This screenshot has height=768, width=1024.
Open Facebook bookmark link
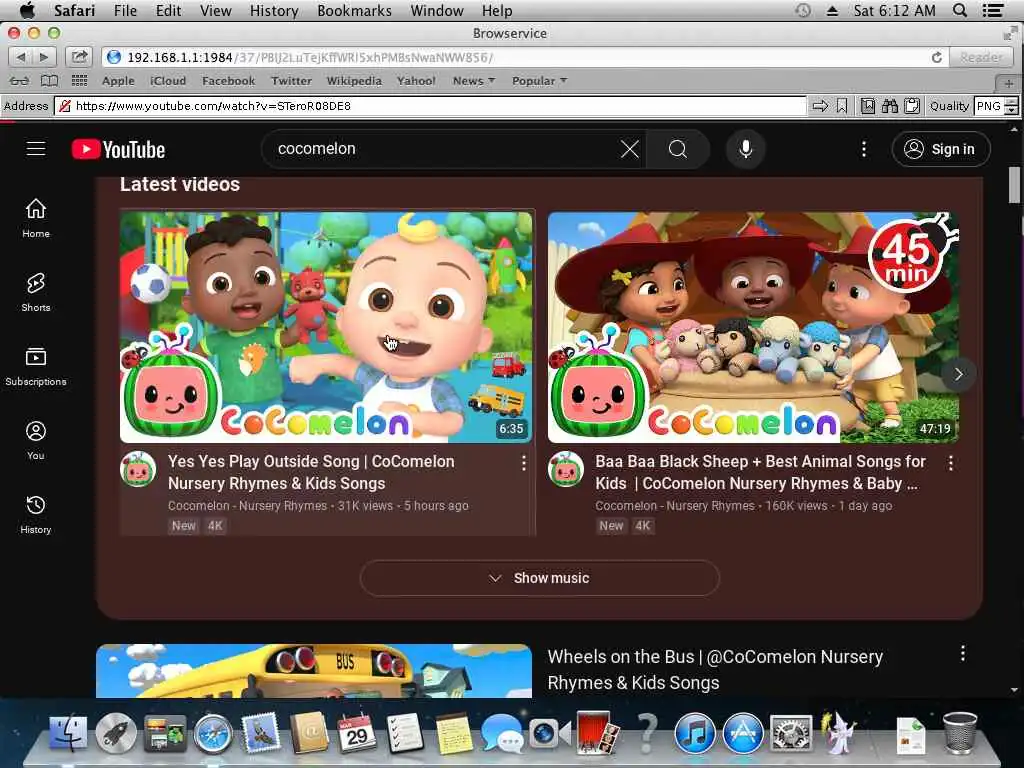[229, 81]
